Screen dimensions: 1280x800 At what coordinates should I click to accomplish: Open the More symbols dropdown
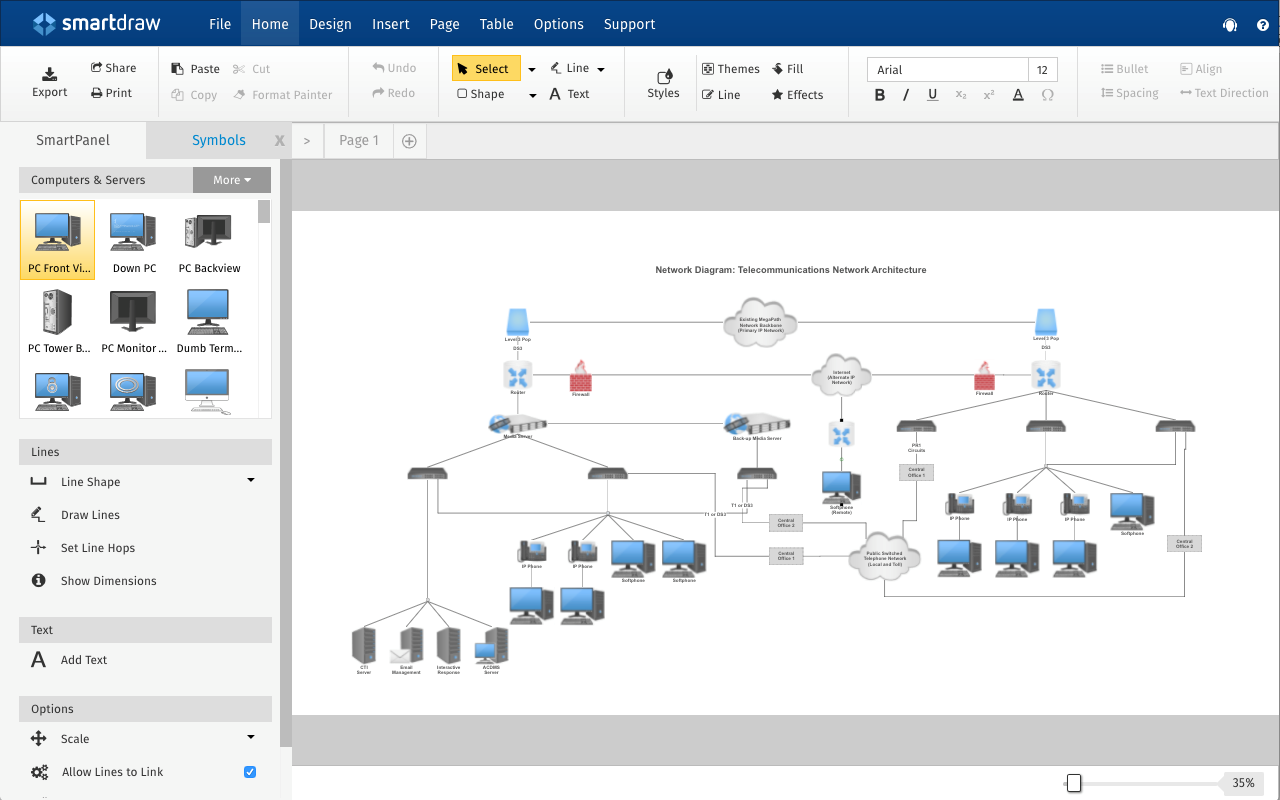pos(232,180)
